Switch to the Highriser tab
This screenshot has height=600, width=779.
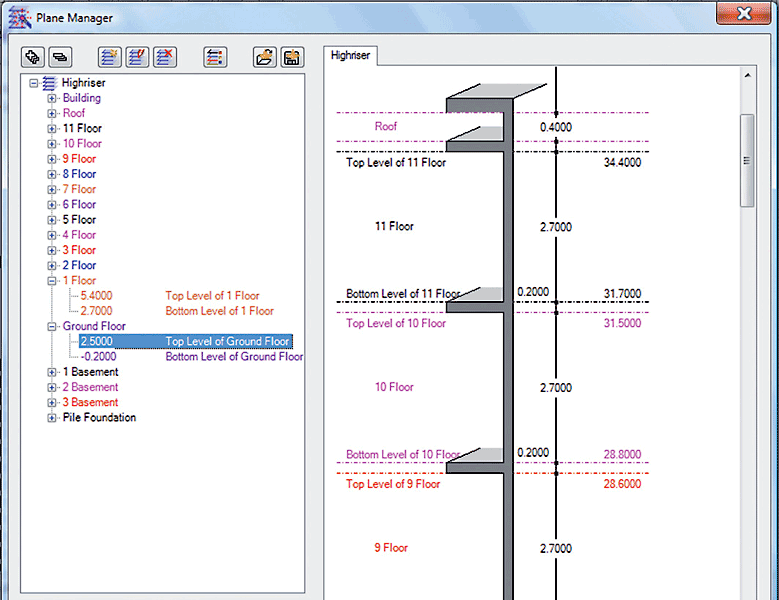350,56
